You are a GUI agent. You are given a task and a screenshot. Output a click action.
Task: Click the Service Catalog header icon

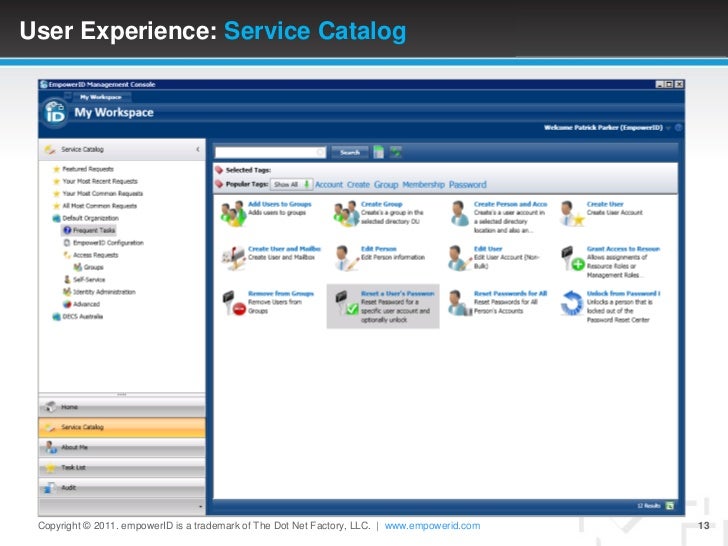pos(50,150)
